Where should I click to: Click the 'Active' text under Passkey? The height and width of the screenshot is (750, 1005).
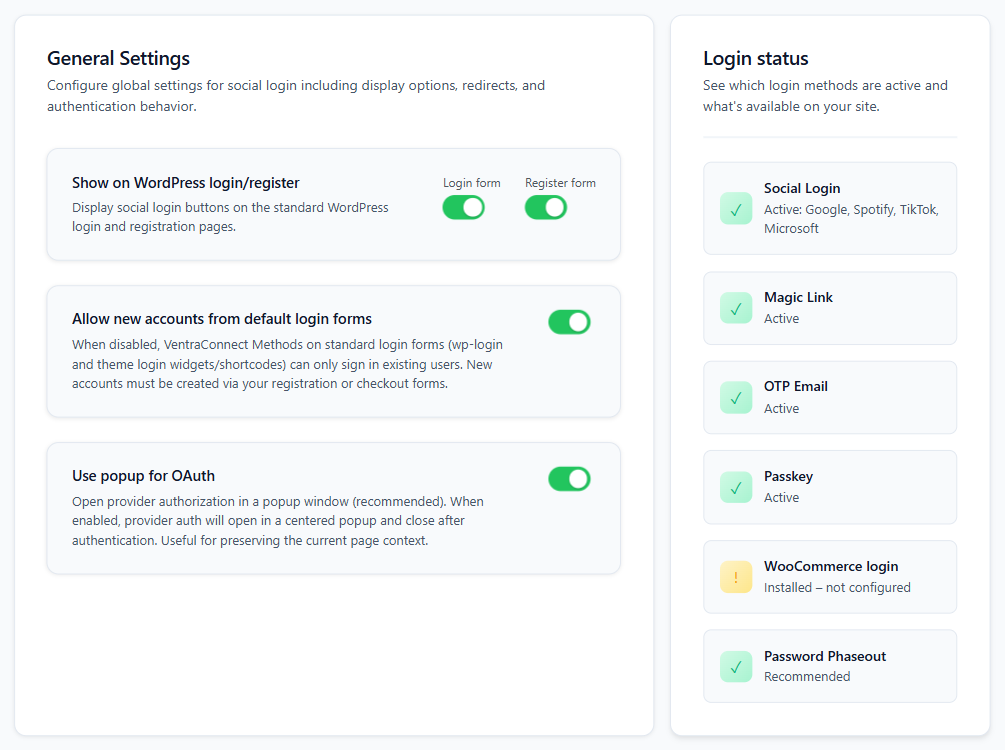pos(781,497)
